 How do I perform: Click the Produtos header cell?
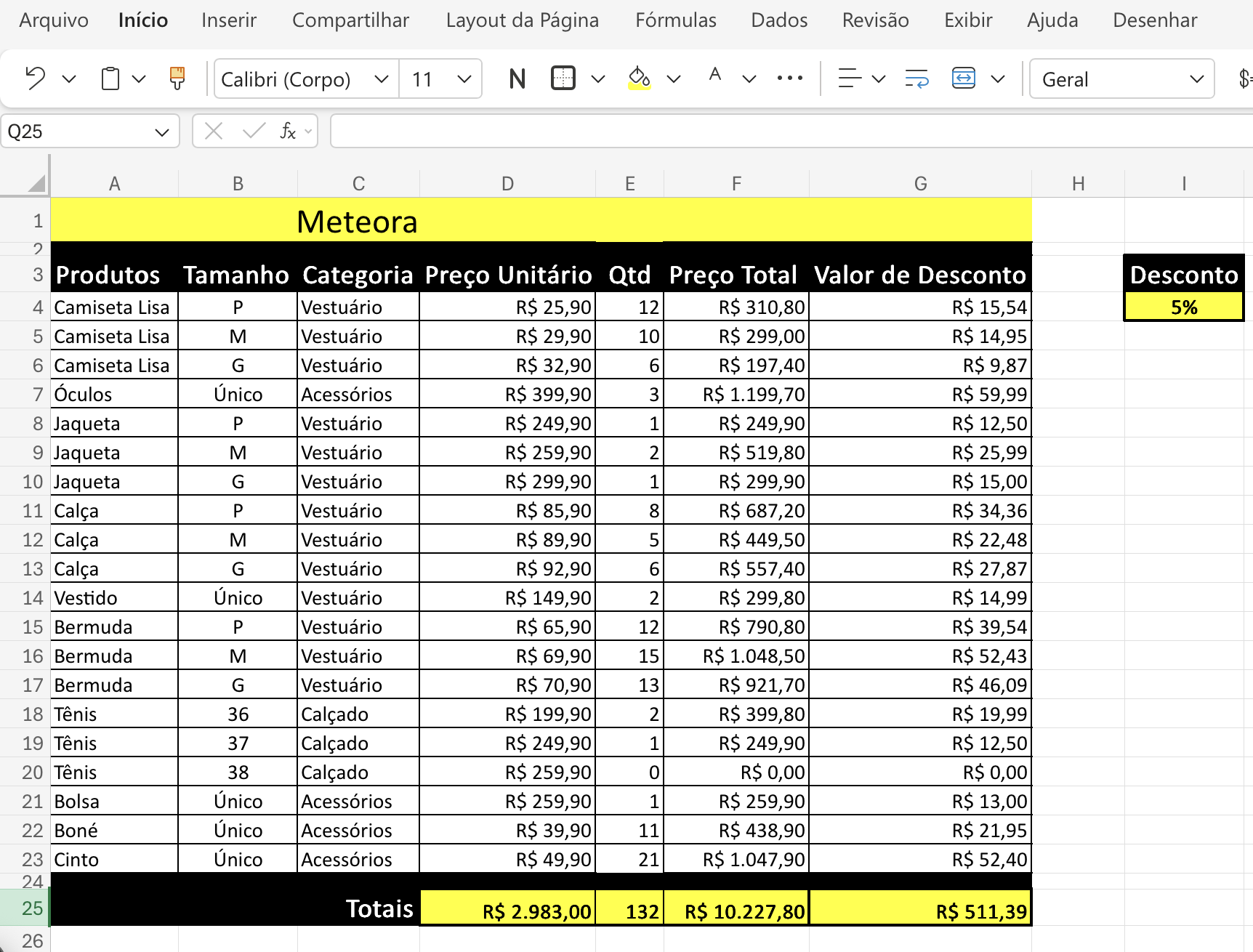pyautogui.click(x=114, y=275)
